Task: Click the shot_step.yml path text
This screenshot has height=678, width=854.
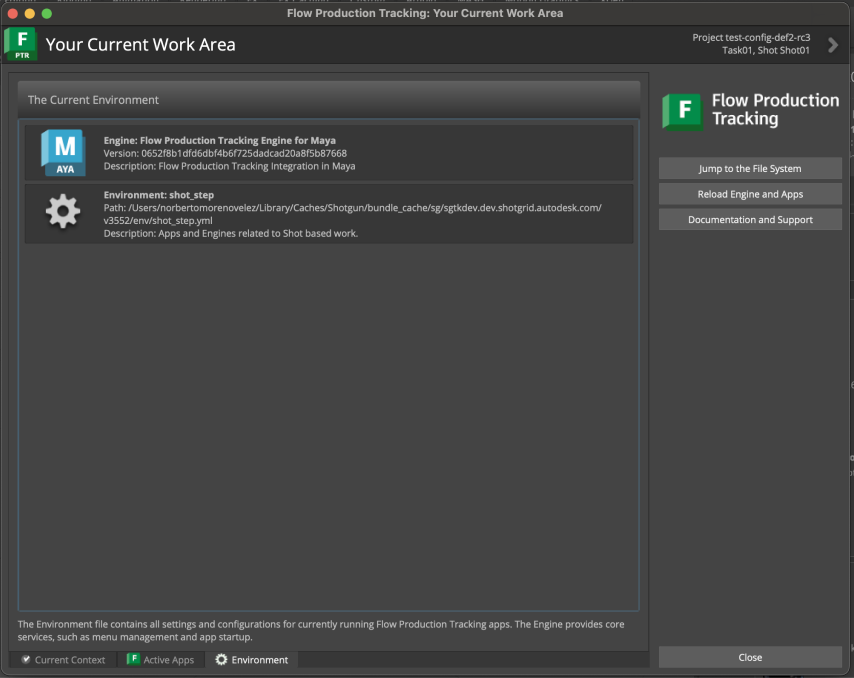Action: coord(352,214)
